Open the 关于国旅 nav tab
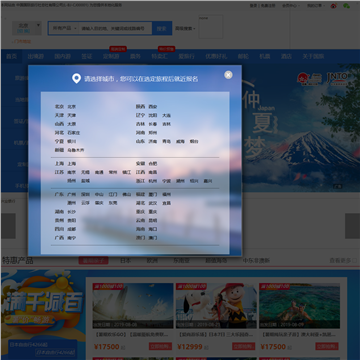Image resolution: width=360 pixels, height=360 pixels. (x=313, y=56)
